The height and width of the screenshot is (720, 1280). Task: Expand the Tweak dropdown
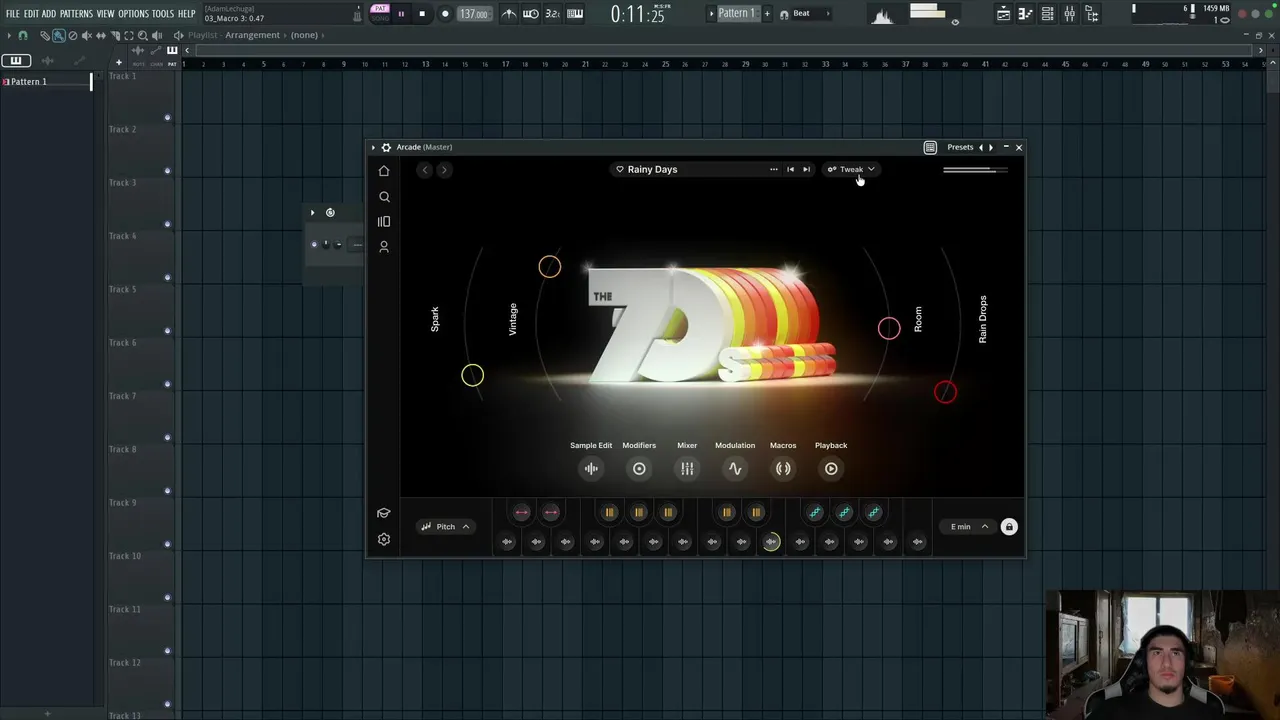click(x=851, y=169)
